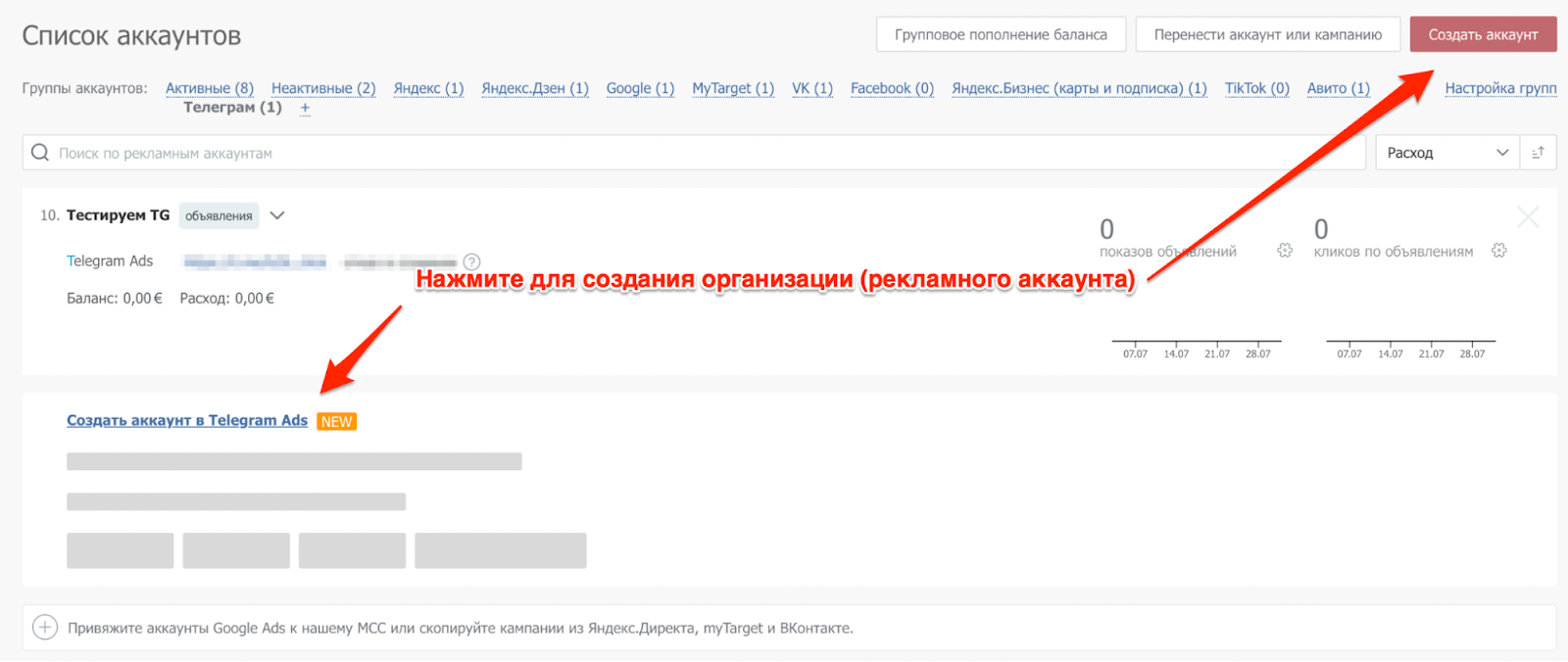1568x662 pixels.
Task: Click the Тестируем TG account name
Action: 118,215
